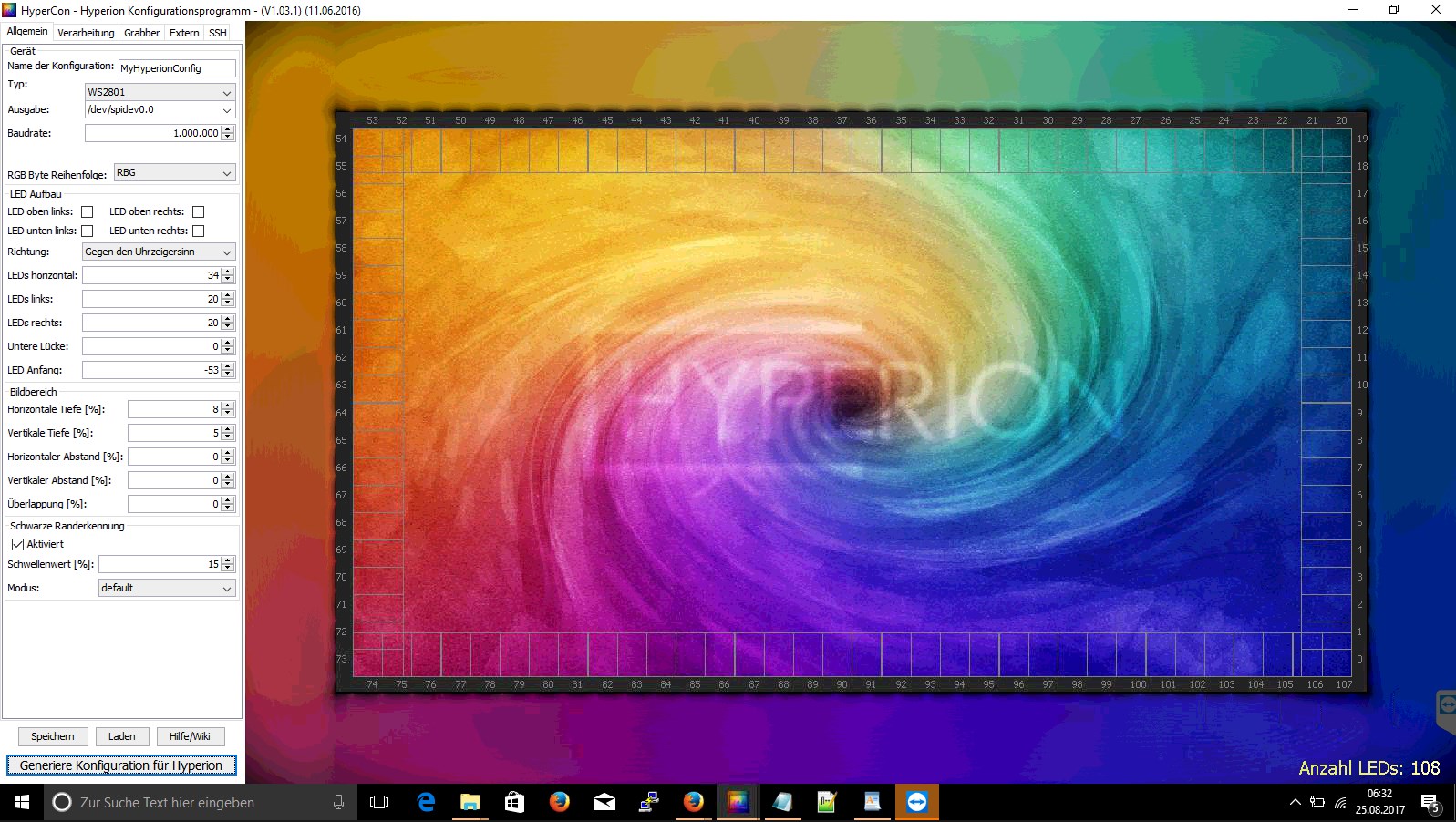Open File Explorer from the taskbar
This screenshot has width=1456, height=822.
point(470,802)
